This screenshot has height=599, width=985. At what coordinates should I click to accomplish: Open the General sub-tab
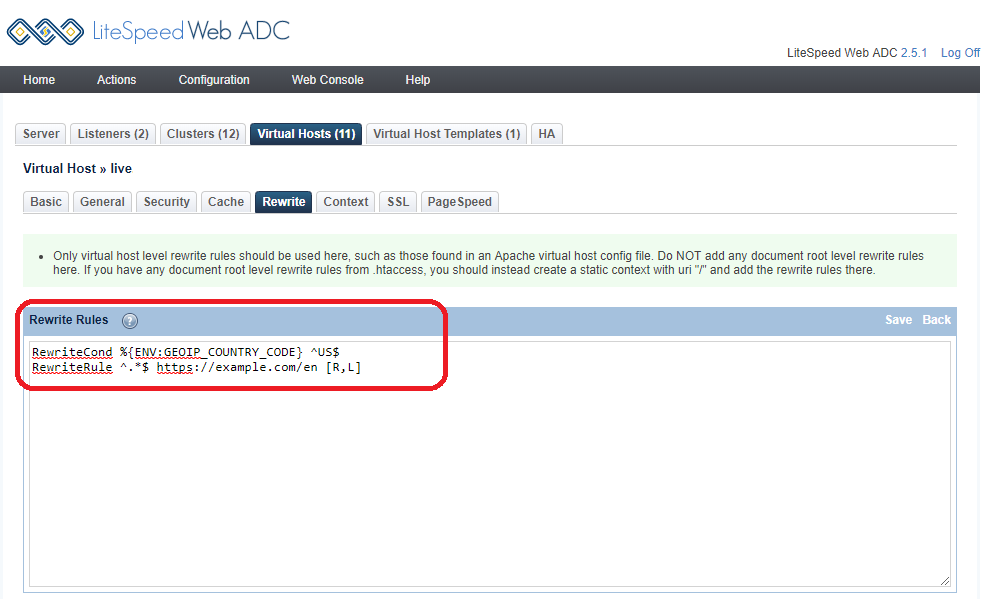tap(102, 202)
